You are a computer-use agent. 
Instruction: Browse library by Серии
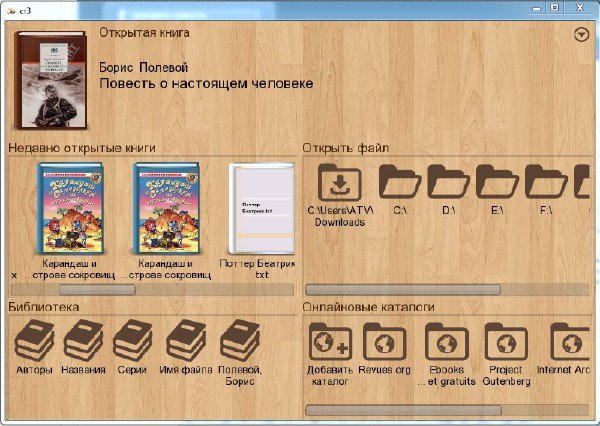[132, 341]
